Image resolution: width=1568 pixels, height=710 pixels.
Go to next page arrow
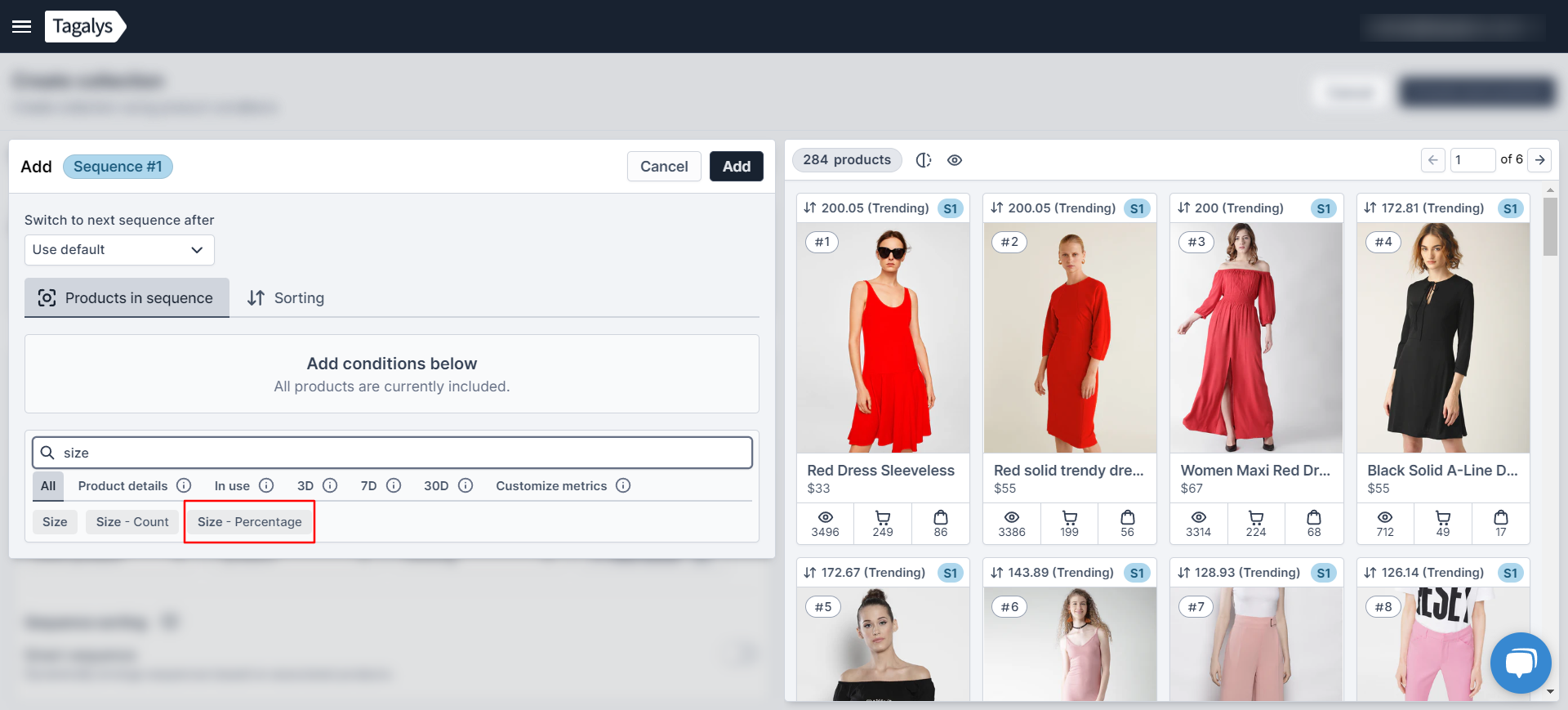tap(1539, 160)
